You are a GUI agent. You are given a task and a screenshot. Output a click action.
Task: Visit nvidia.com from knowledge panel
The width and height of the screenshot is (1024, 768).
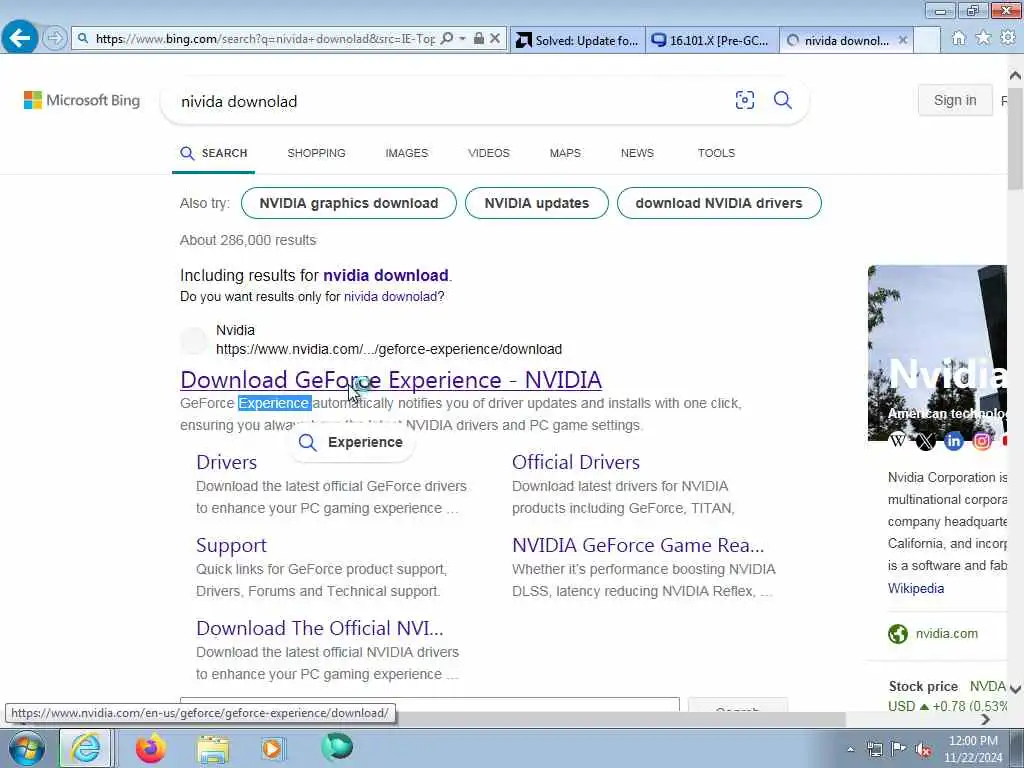(x=946, y=633)
